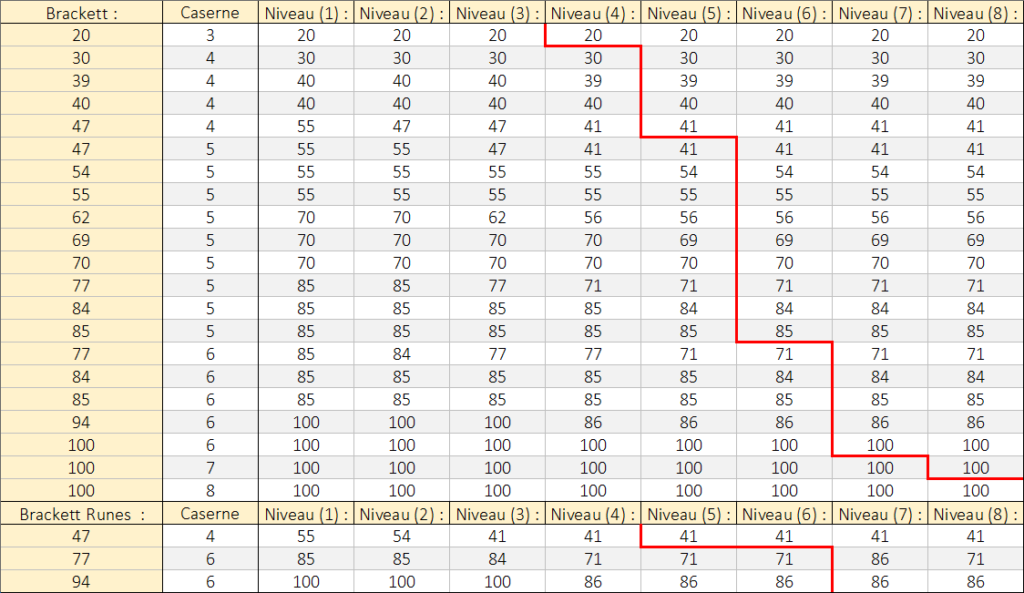Click the 54 cell in Niveau (2) column
1024x593 pixels.
tap(401, 536)
